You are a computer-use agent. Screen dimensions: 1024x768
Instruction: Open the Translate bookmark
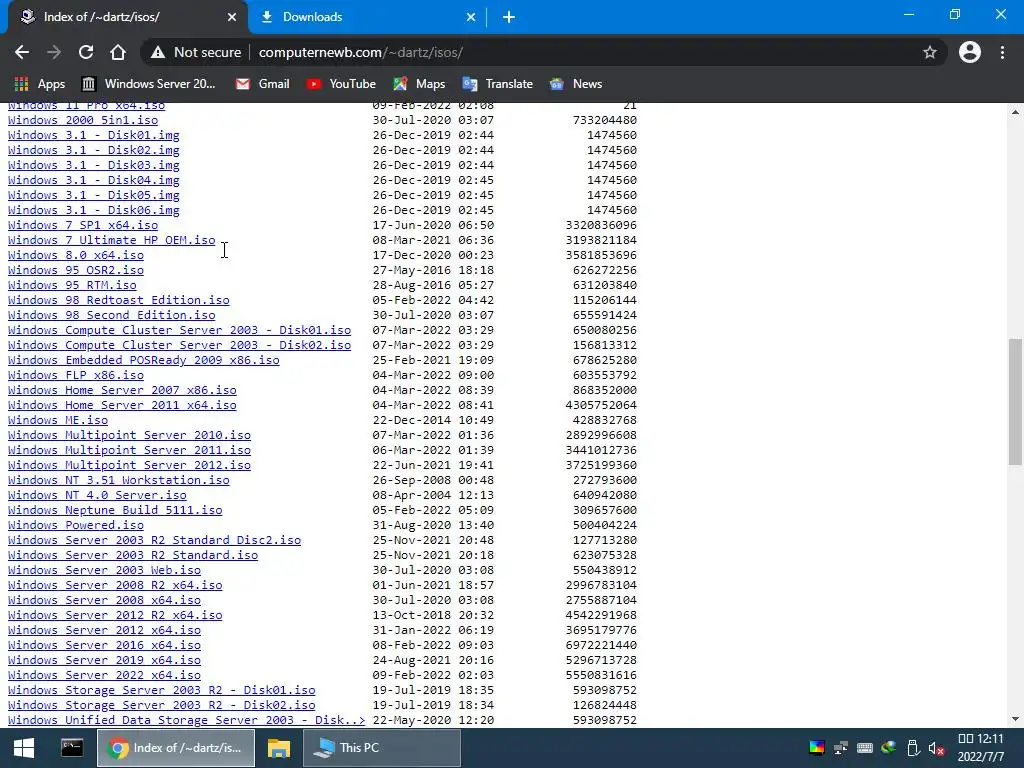point(498,84)
